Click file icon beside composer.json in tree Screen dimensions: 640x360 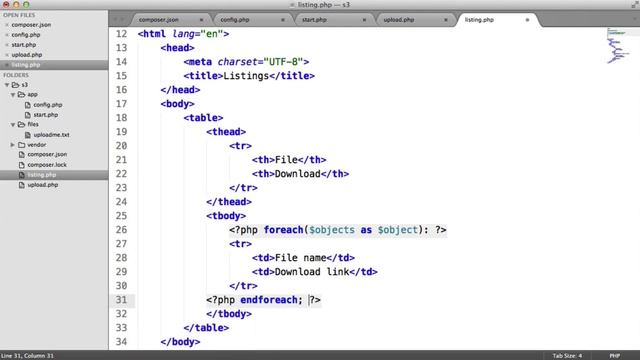(22, 155)
